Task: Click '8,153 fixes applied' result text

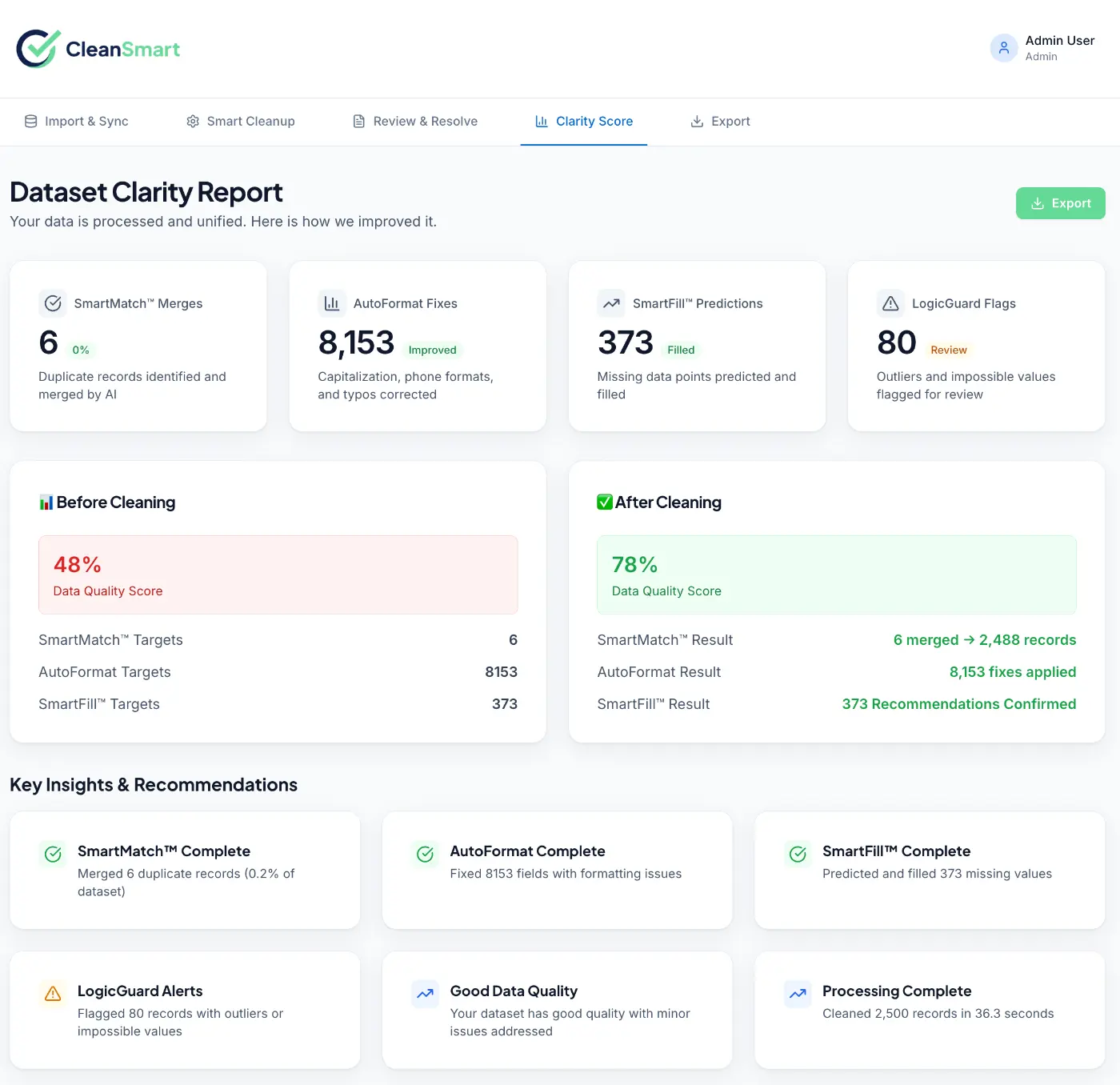Action: 1013,672
